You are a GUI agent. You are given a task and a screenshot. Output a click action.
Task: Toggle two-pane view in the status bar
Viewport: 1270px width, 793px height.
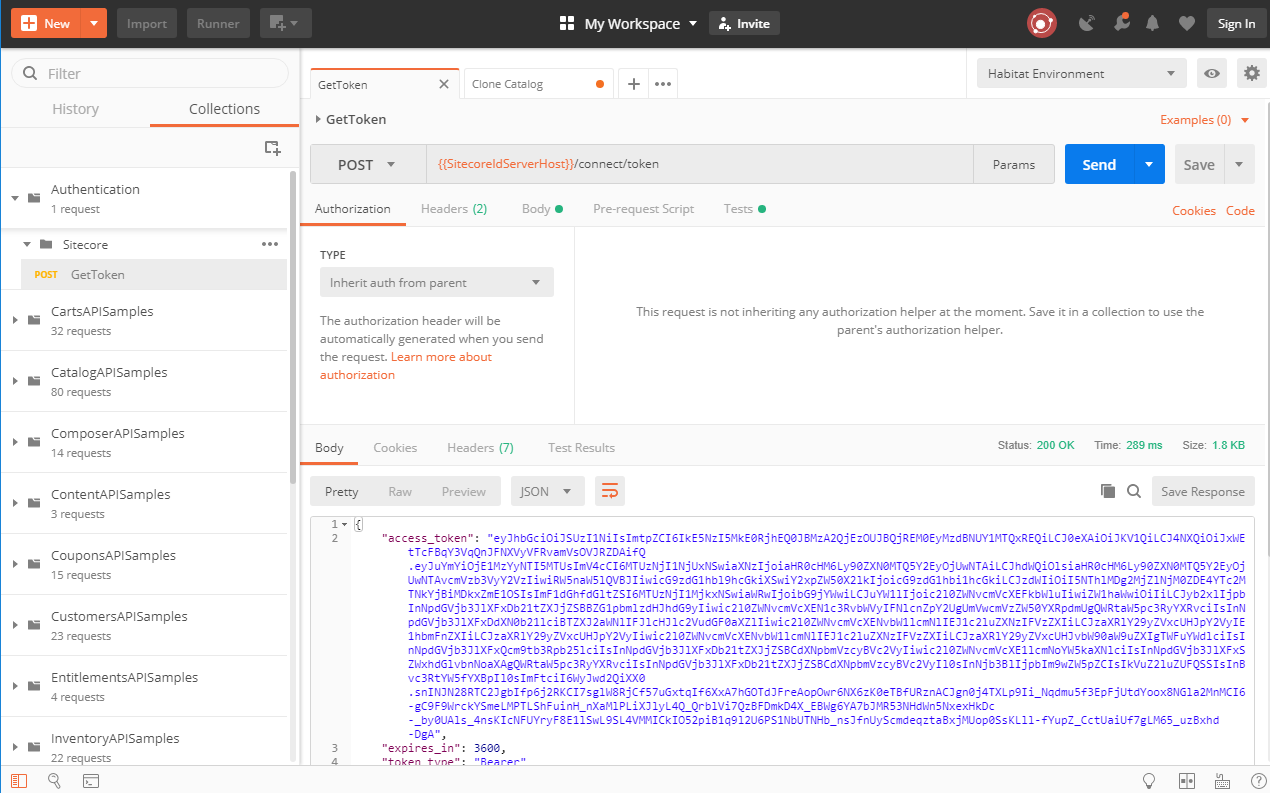1186,781
